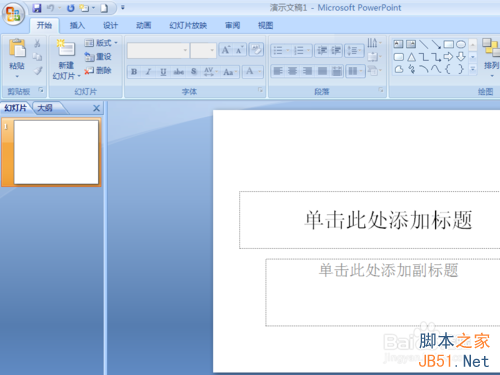The image size is (500, 375).
Task: Increase list indent level
Action: point(336,50)
